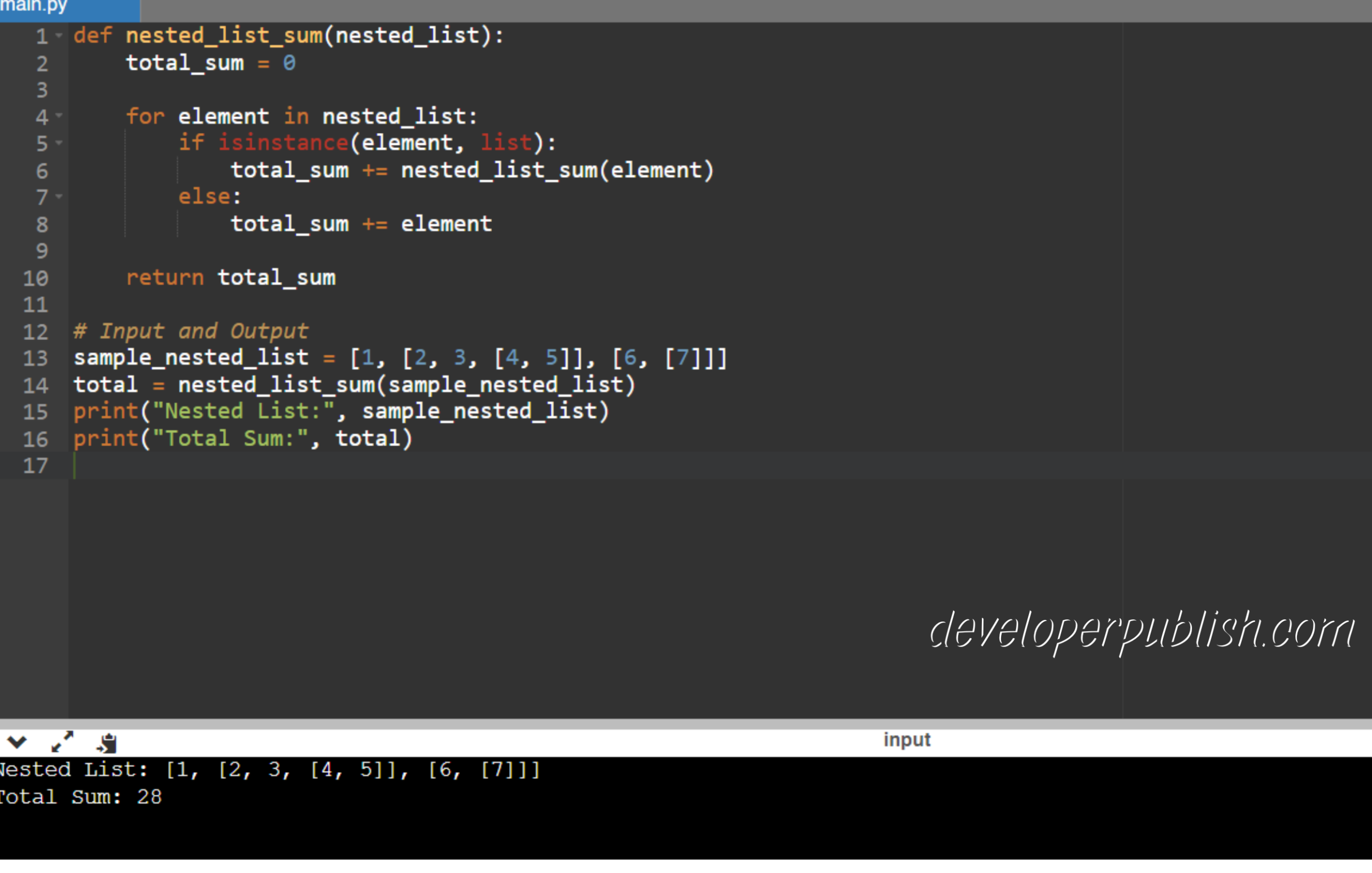
Task: Copy the console output to clipboard
Action: pos(106,741)
